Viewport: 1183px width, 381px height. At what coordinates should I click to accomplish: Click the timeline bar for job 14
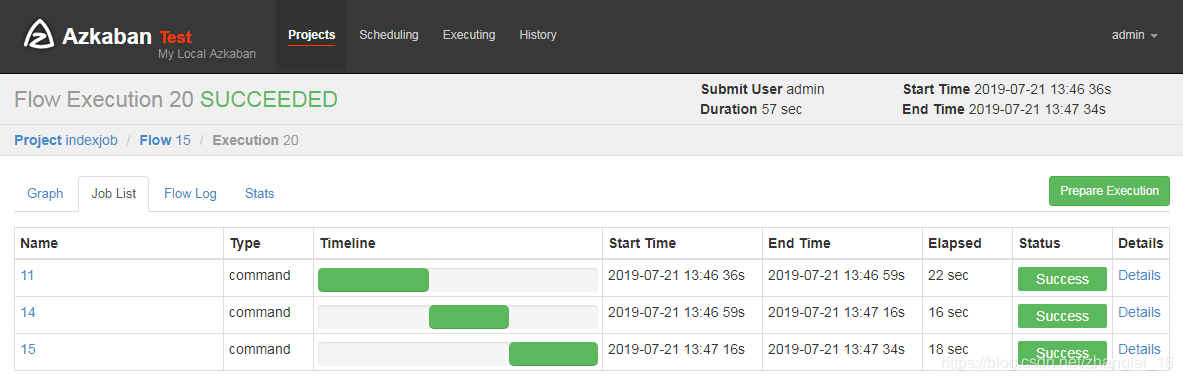(469, 317)
